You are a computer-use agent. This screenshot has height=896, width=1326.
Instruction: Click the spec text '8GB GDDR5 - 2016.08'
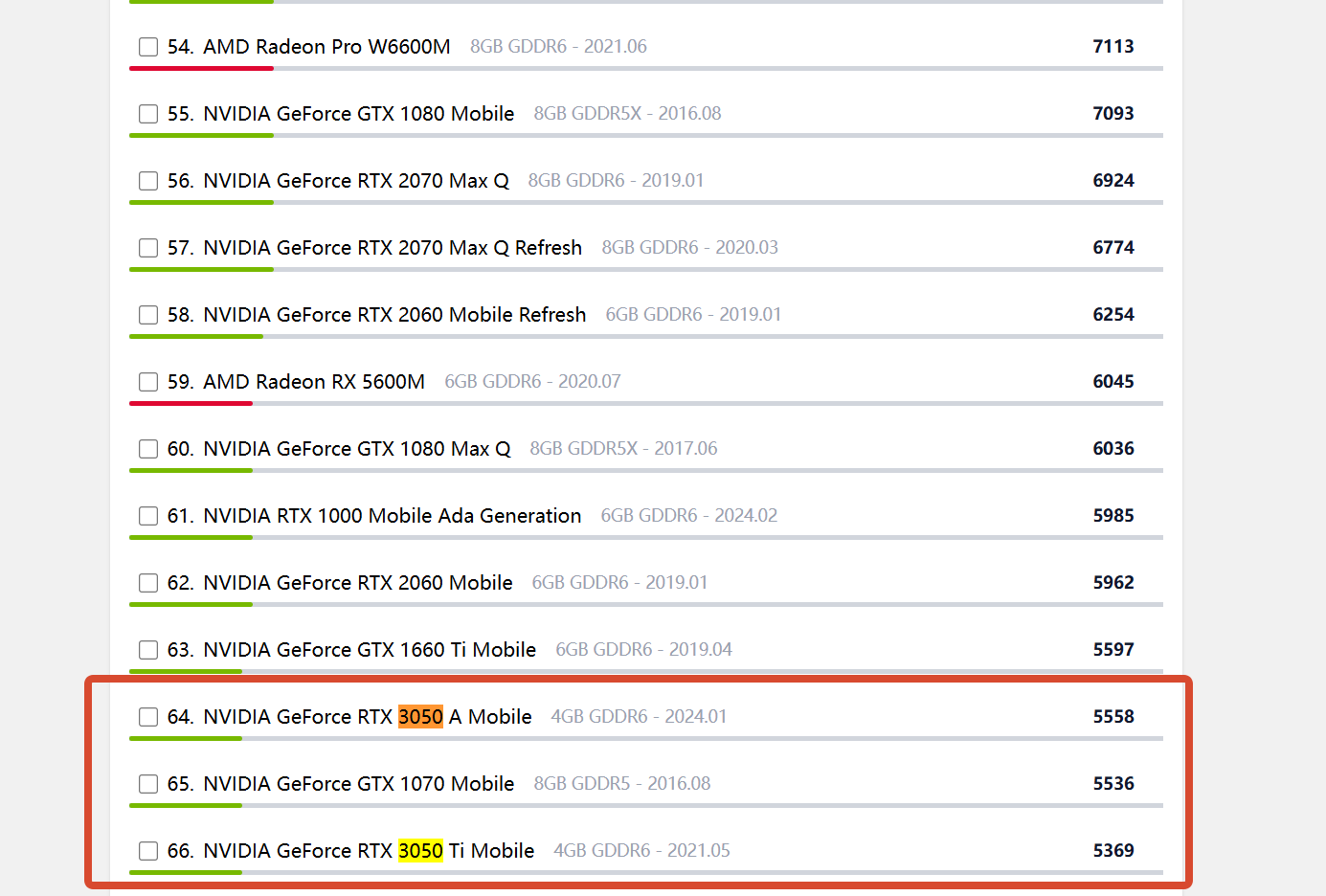pyautogui.click(x=622, y=784)
